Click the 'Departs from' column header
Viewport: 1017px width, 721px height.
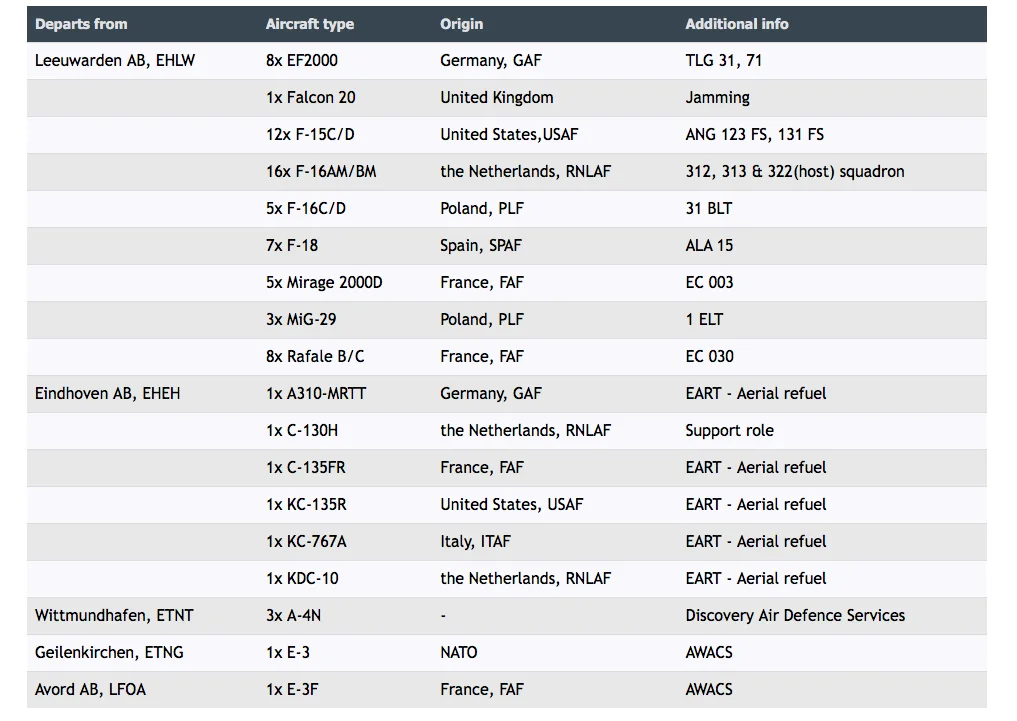click(x=81, y=25)
